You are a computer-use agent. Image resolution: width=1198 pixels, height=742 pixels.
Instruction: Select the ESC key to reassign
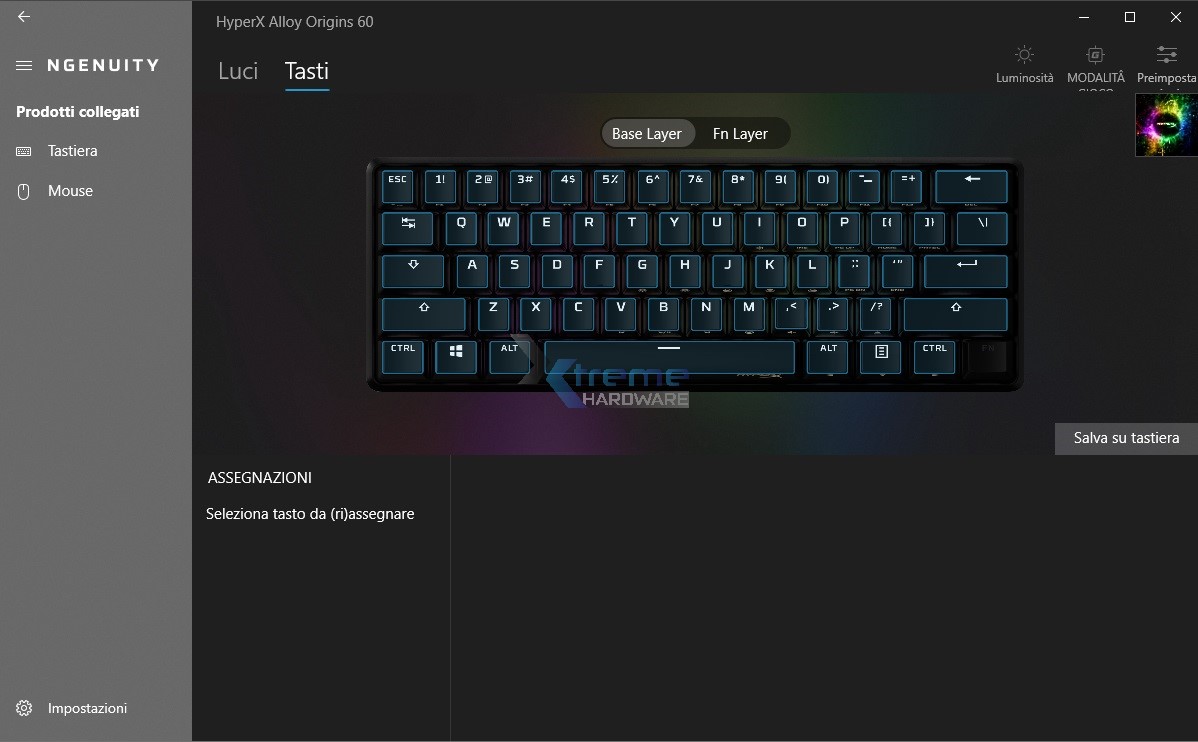point(397,186)
